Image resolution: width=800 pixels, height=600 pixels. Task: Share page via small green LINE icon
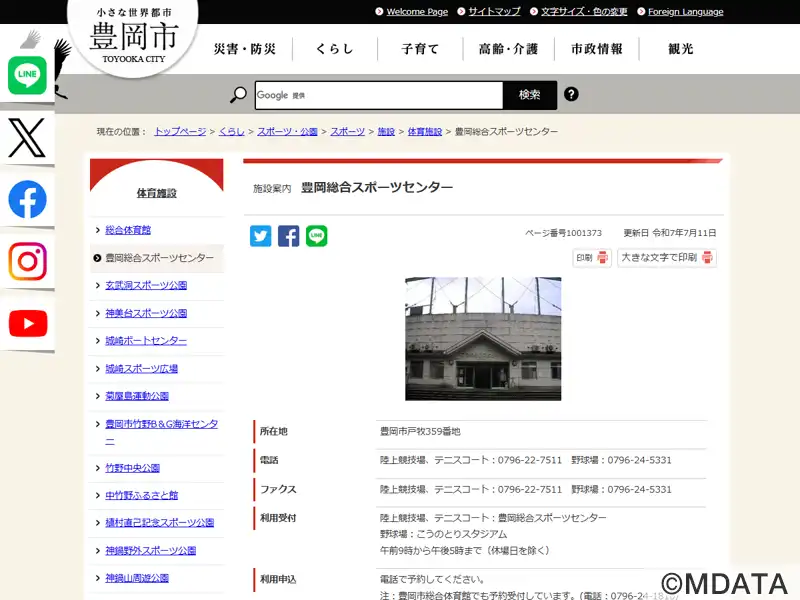(317, 236)
